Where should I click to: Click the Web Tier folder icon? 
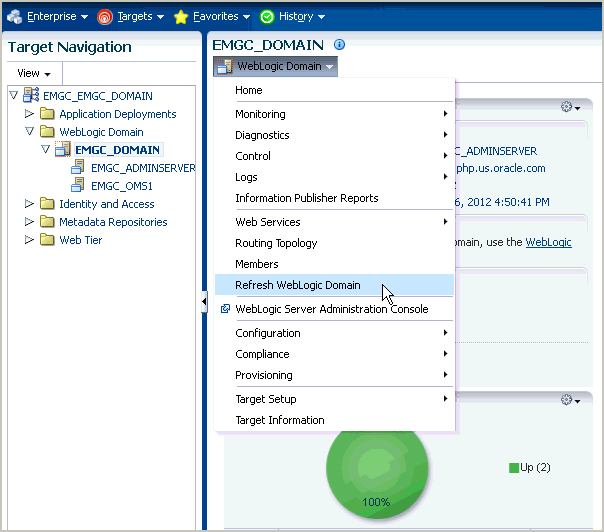click(47, 239)
